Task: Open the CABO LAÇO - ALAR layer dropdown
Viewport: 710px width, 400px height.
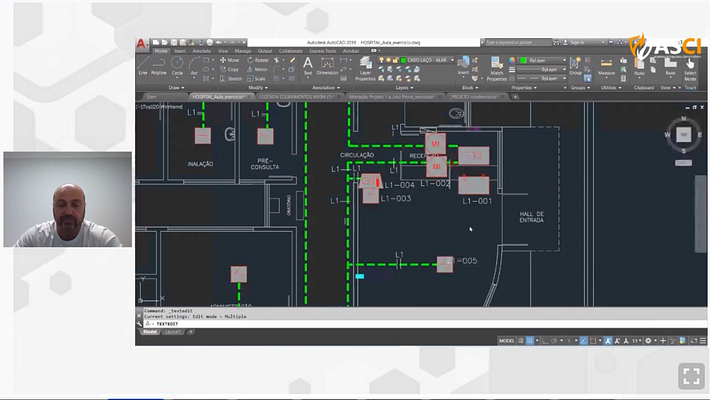Action: pyautogui.click(x=417, y=60)
